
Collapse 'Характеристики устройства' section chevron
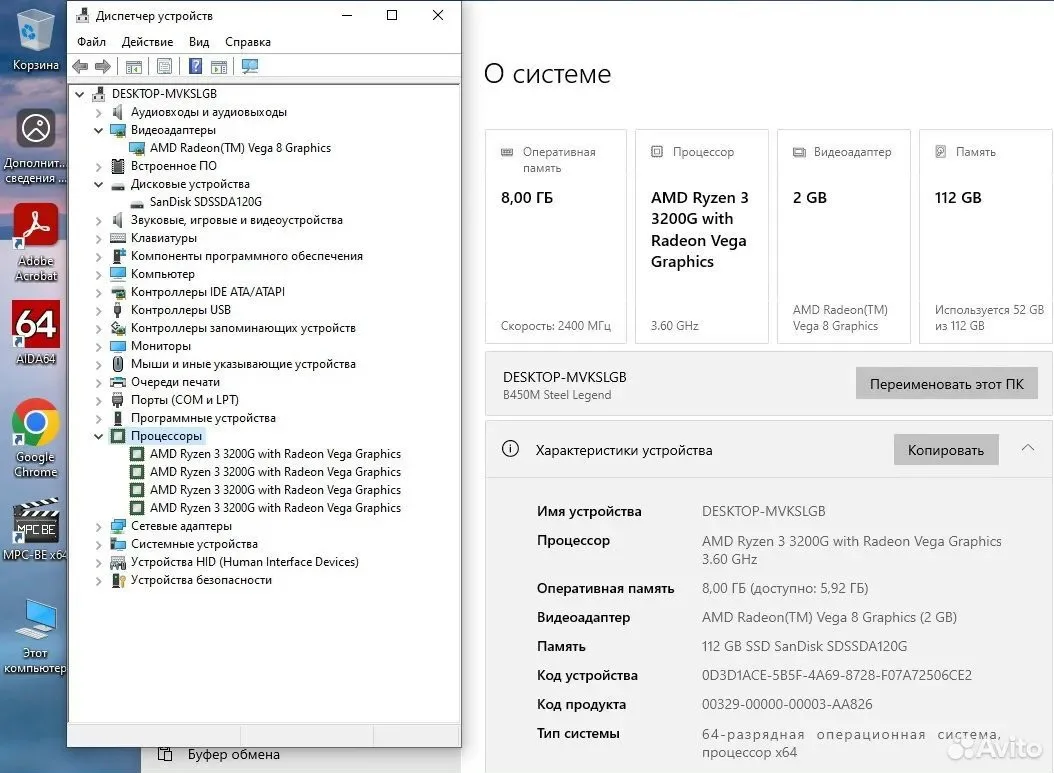1027,448
